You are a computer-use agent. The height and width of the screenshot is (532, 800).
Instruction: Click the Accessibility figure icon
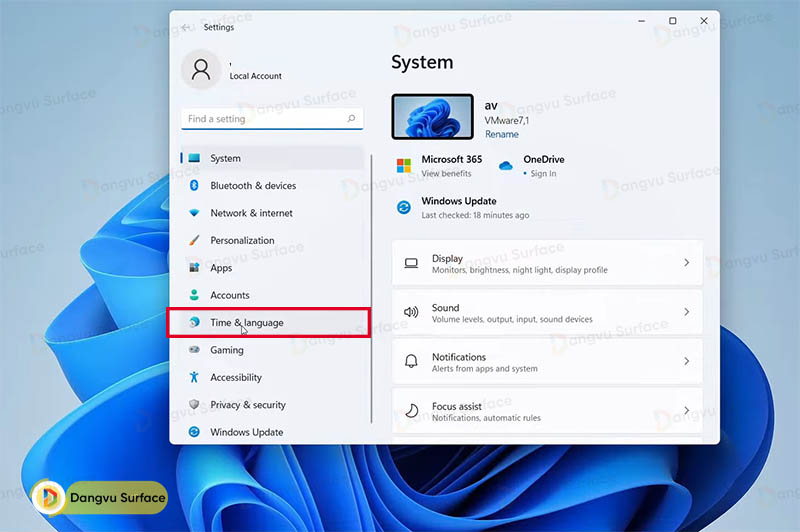tap(194, 377)
